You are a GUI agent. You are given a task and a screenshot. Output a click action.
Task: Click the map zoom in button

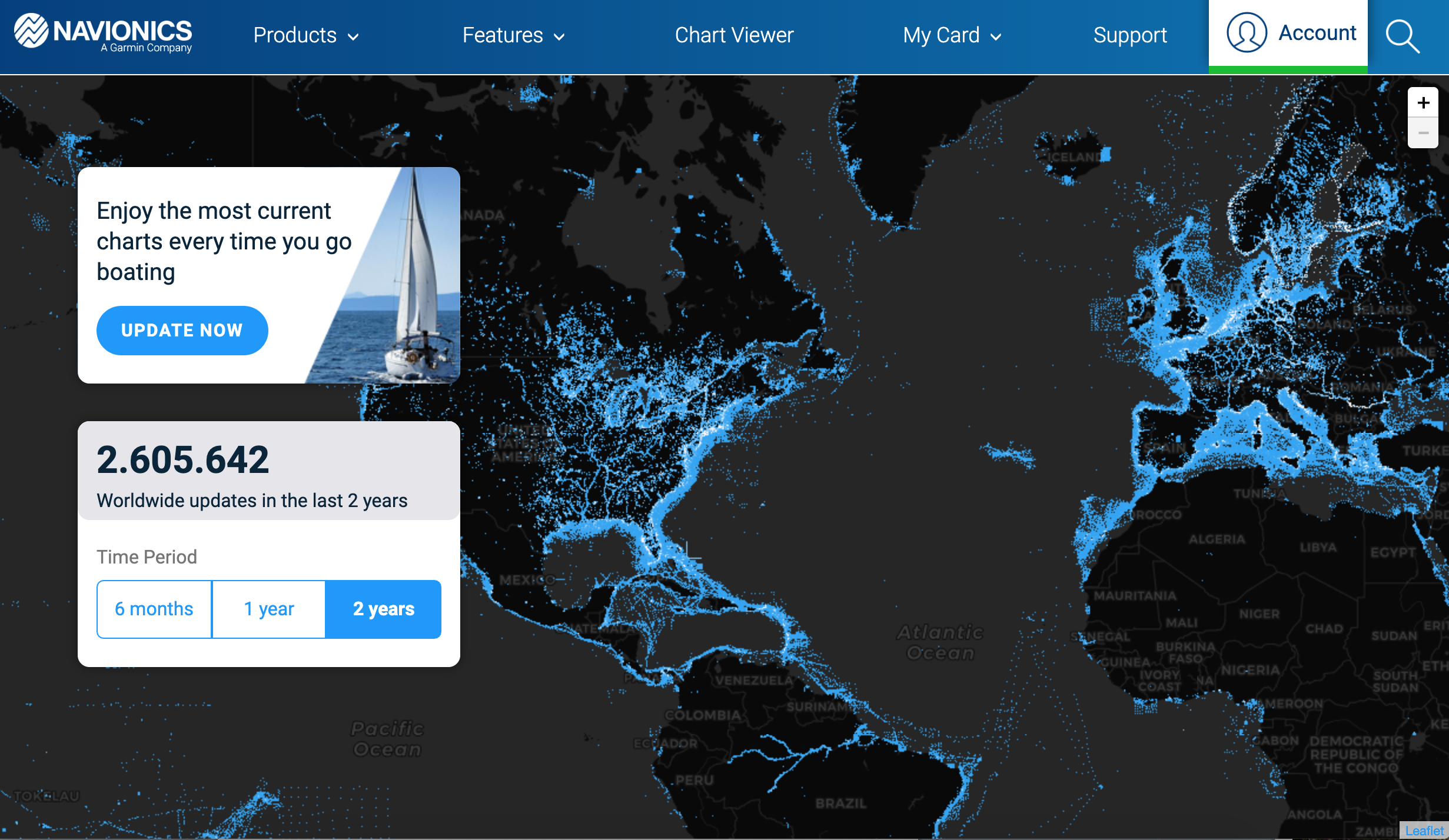click(1423, 102)
